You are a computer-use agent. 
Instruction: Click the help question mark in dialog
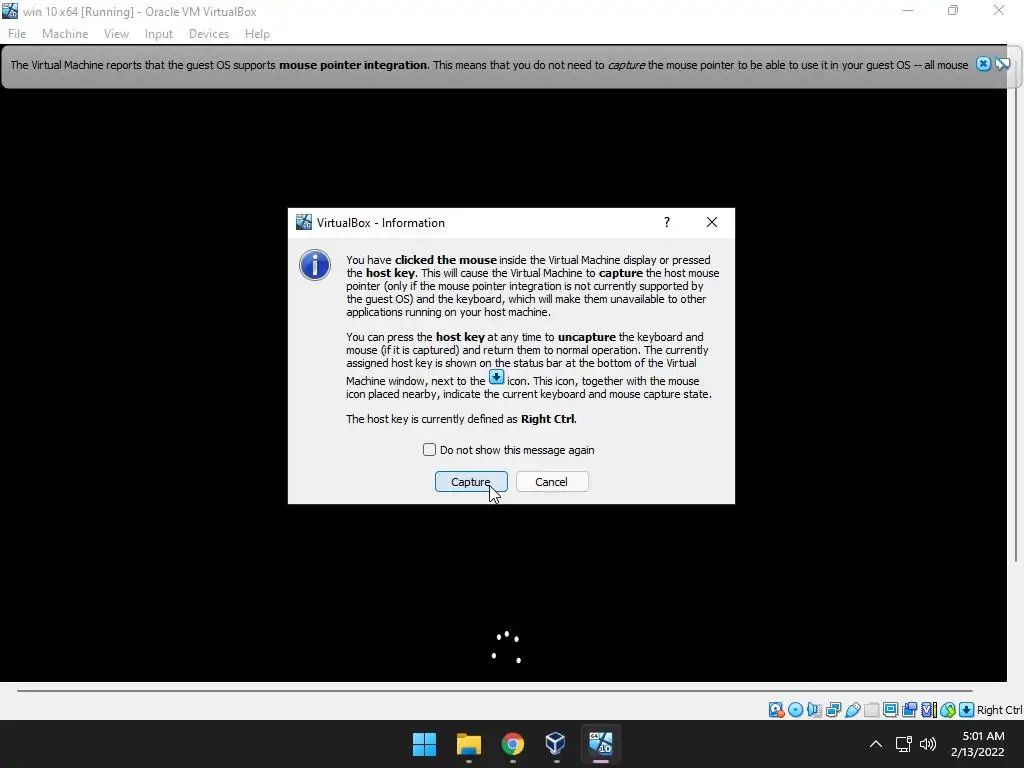[x=667, y=222]
